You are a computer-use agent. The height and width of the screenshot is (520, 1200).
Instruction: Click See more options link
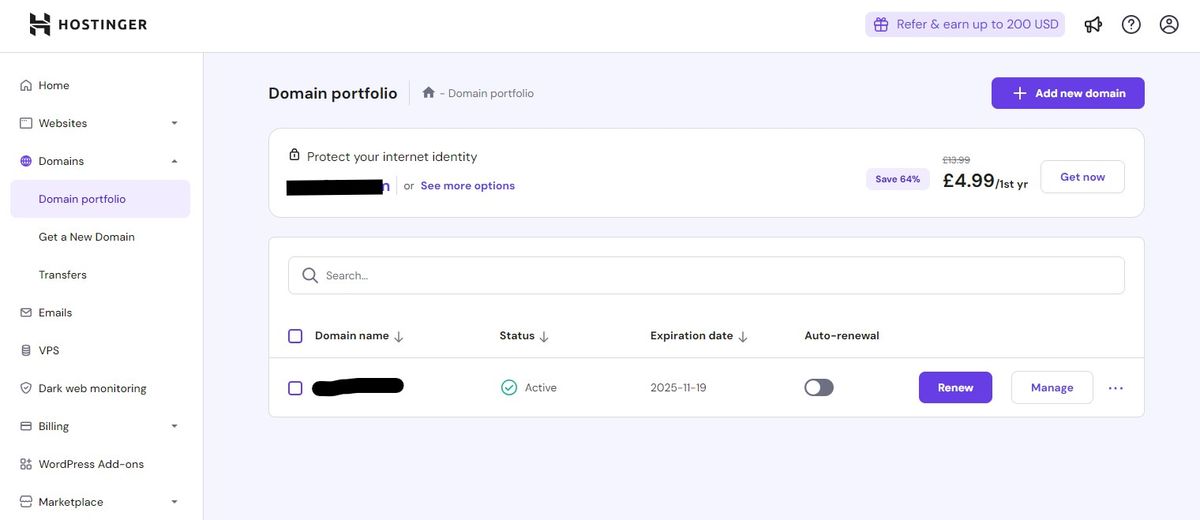(x=467, y=186)
